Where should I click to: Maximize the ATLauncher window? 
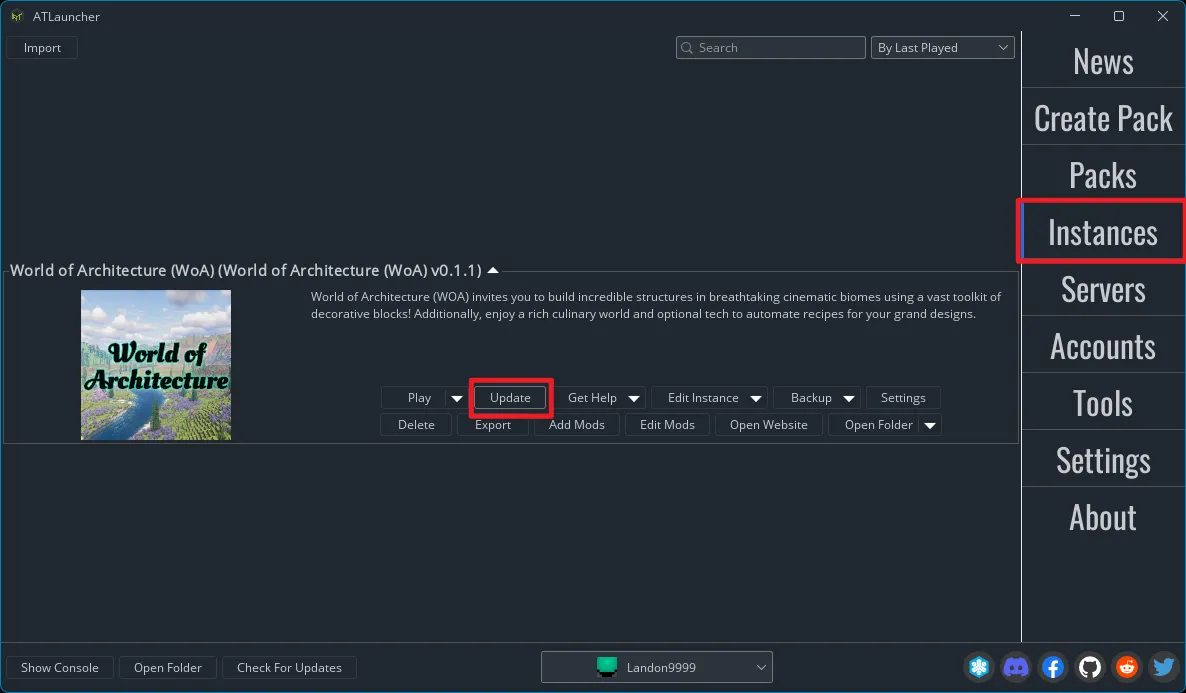point(1119,16)
